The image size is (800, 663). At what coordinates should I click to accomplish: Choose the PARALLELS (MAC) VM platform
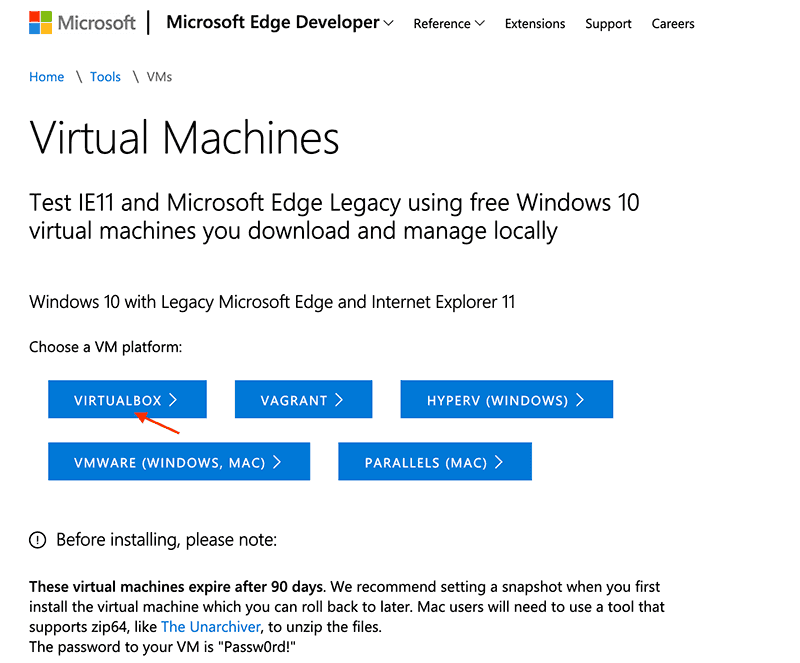click(435, 461)
